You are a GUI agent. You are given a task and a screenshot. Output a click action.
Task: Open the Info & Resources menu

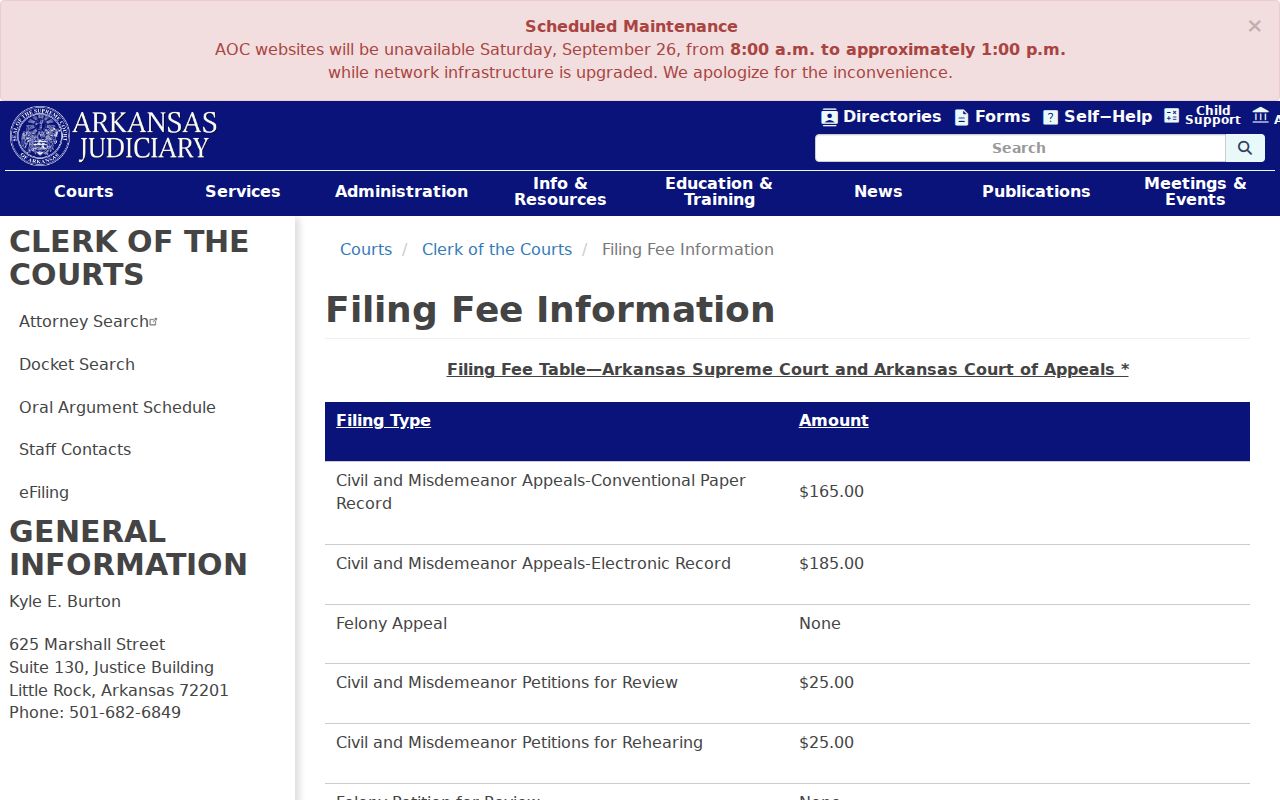pyautogui.click(x=560, y=192)
